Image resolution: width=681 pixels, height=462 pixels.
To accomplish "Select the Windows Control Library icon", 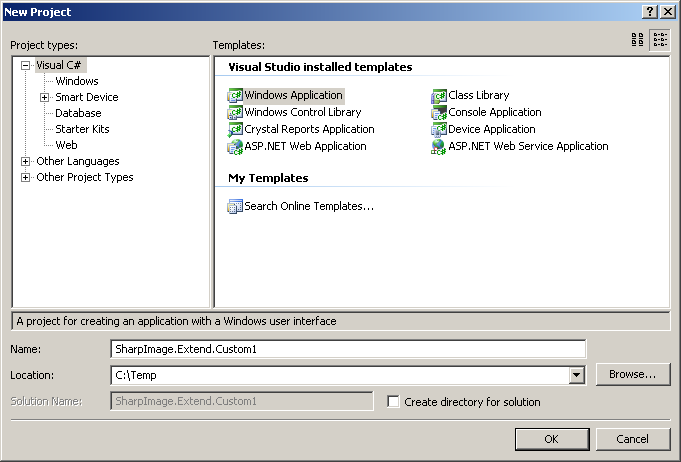I will point(235,113).
